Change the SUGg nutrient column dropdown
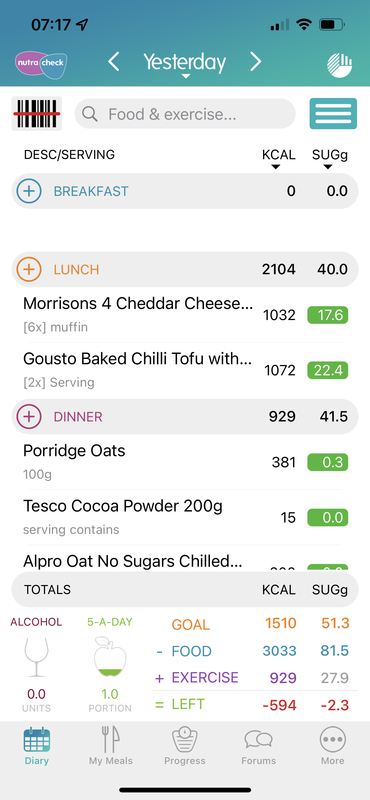 coord(330,159)
